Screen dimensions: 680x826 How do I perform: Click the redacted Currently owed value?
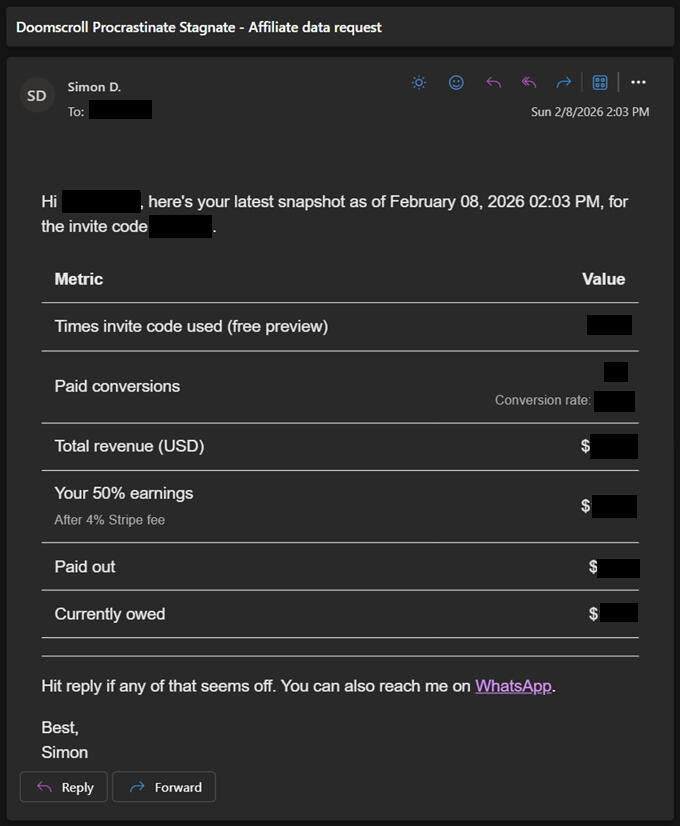(618, 614)
